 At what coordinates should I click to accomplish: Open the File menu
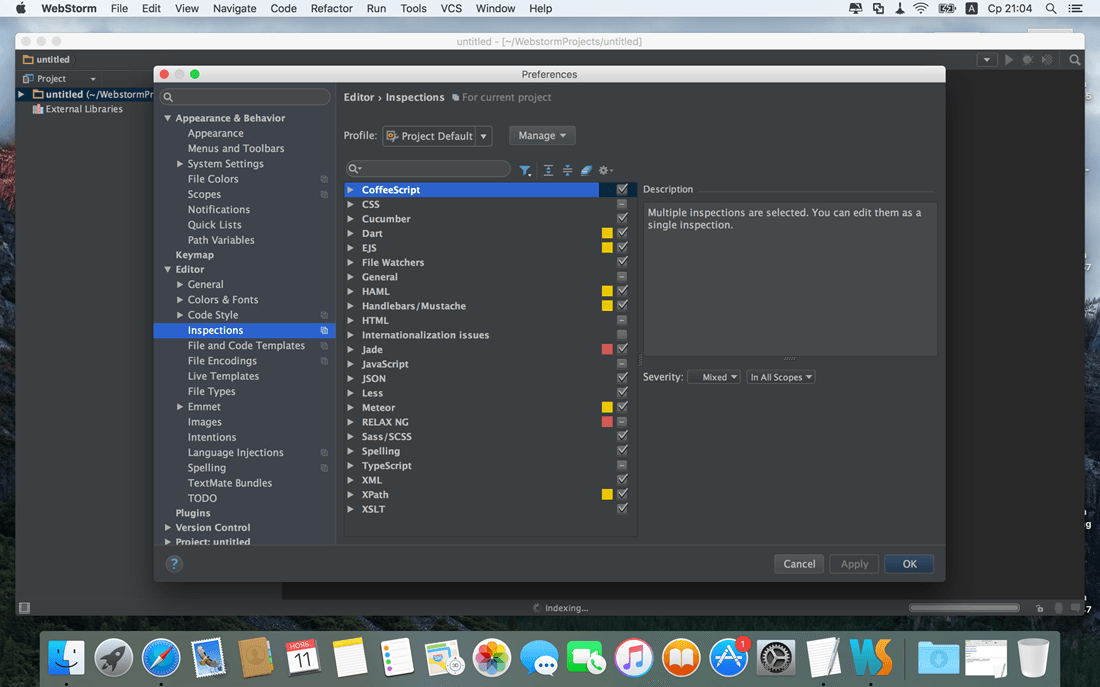pyautogui.click(x=119, y=8)
